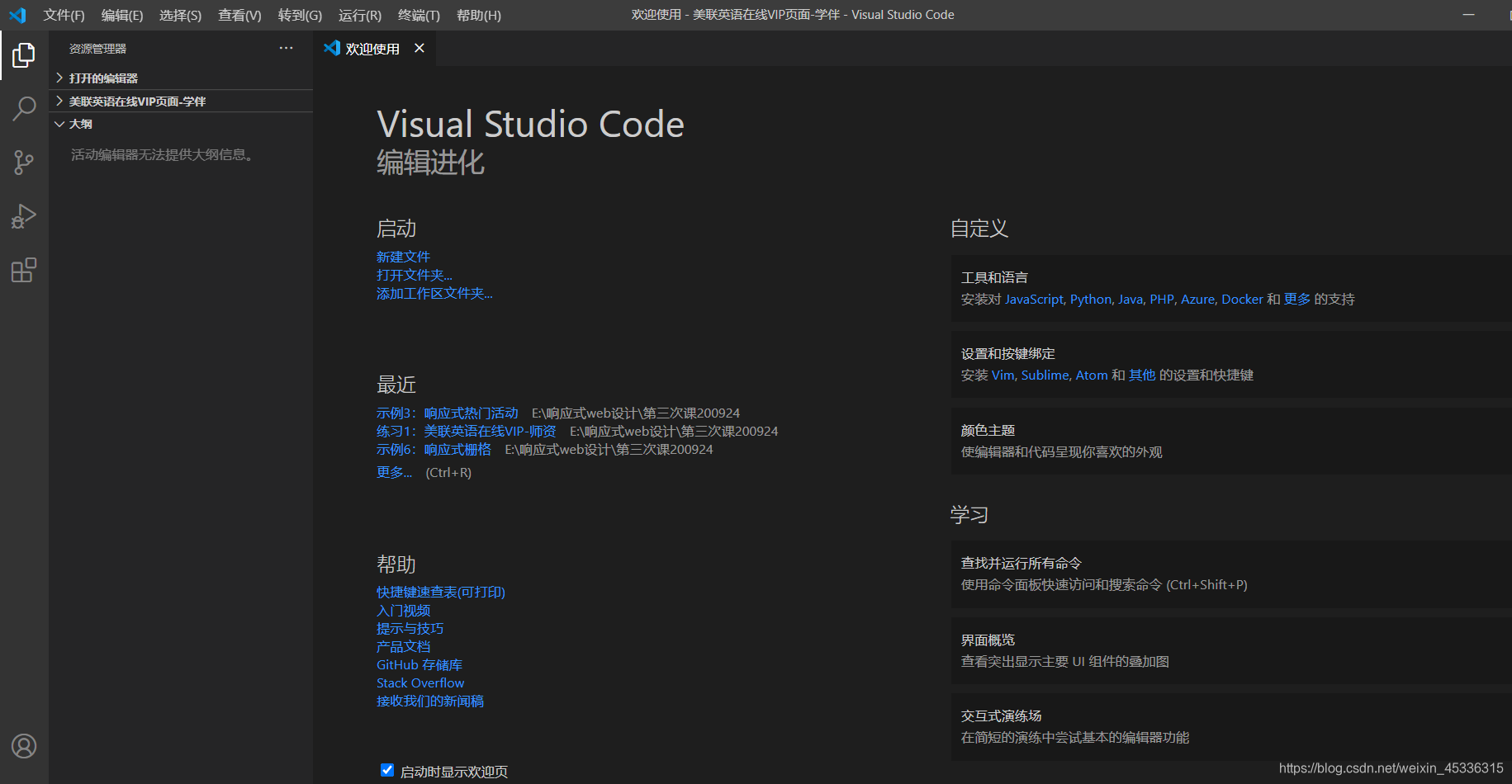1512x784 pixels.
Task: Select the 欢迎使用 editor tab
Action: tap(372, 49)
